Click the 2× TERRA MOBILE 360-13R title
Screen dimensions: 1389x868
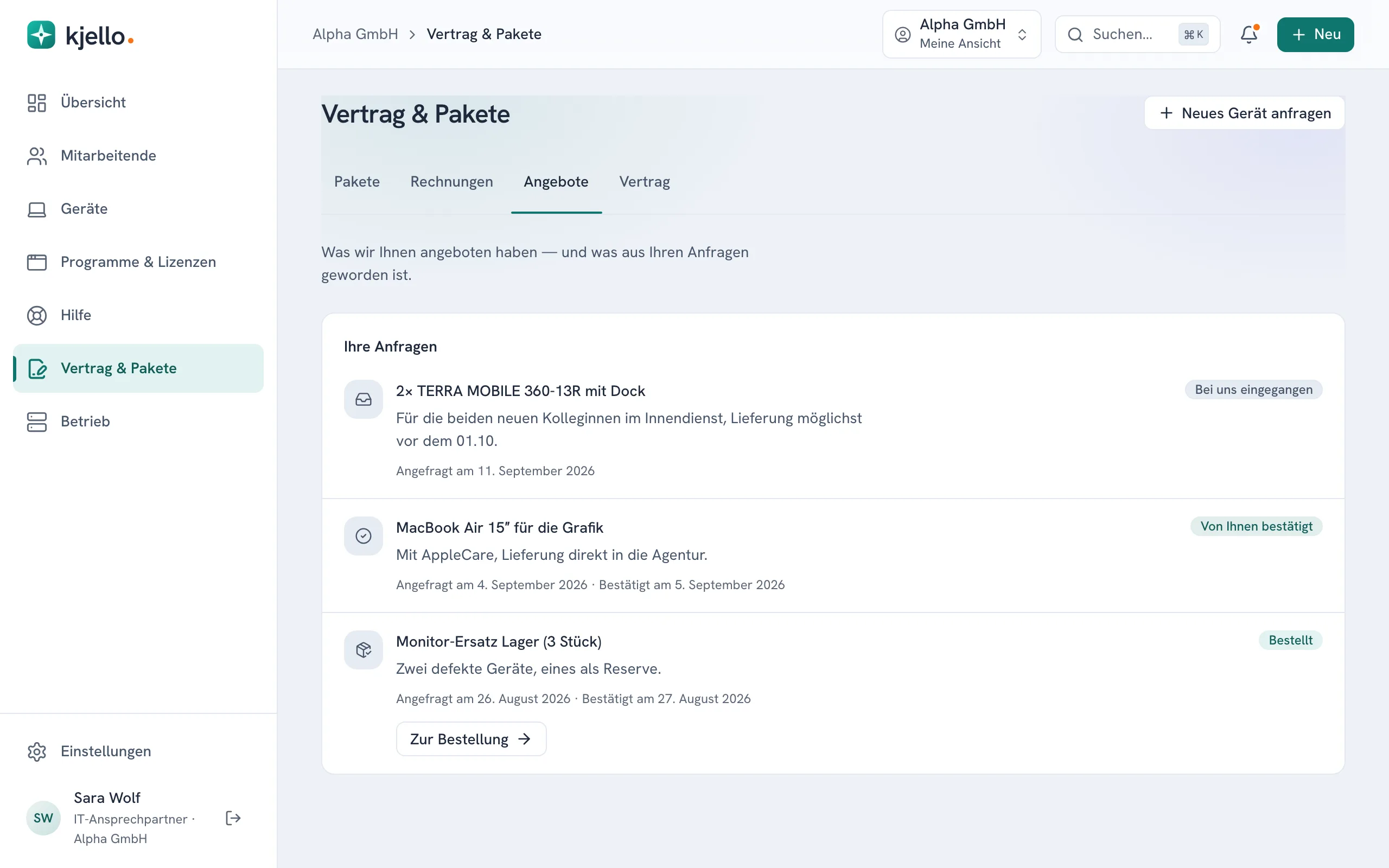pyautogui.click(x=520, y=391)
